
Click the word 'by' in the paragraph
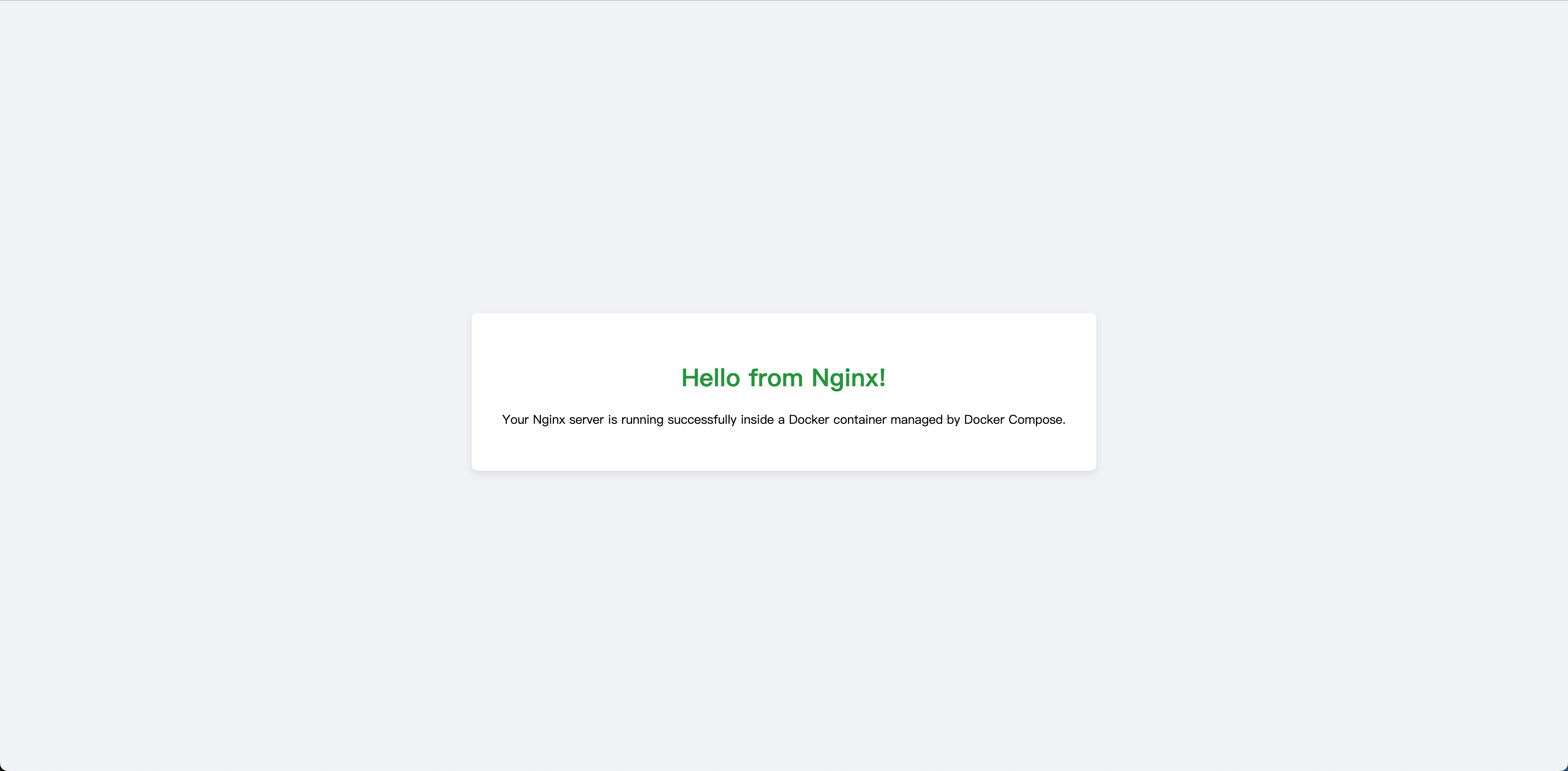click(953, 420)
